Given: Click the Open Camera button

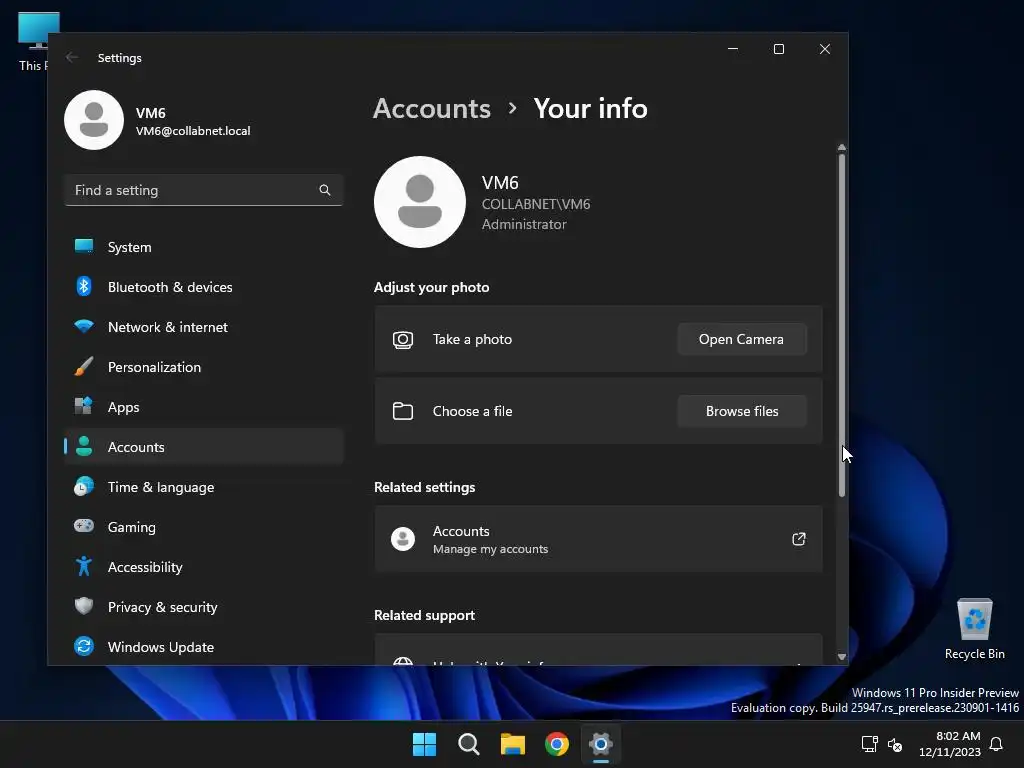Looking at the screenshot, I should (741, 339).
